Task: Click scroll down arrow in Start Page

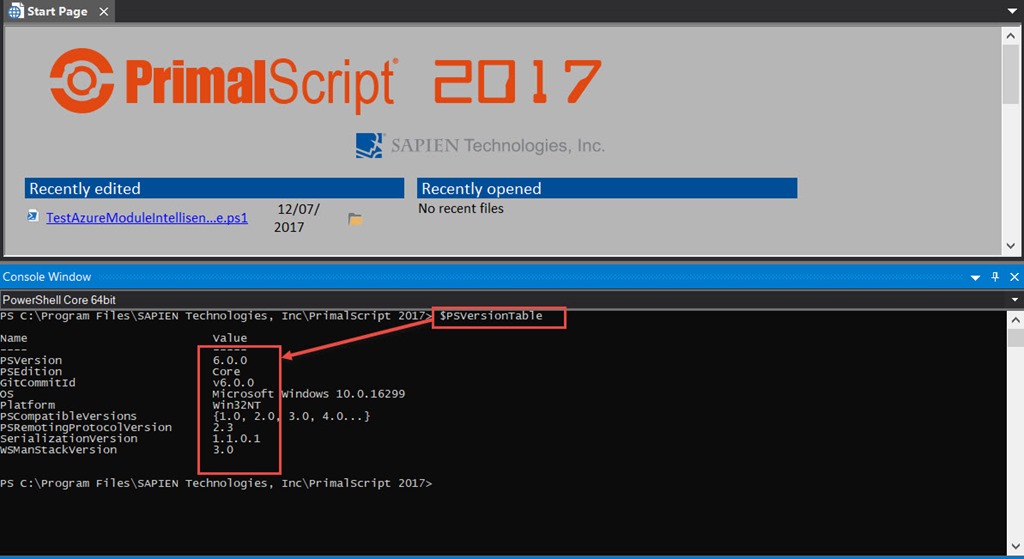Action: pos(1010,246)
